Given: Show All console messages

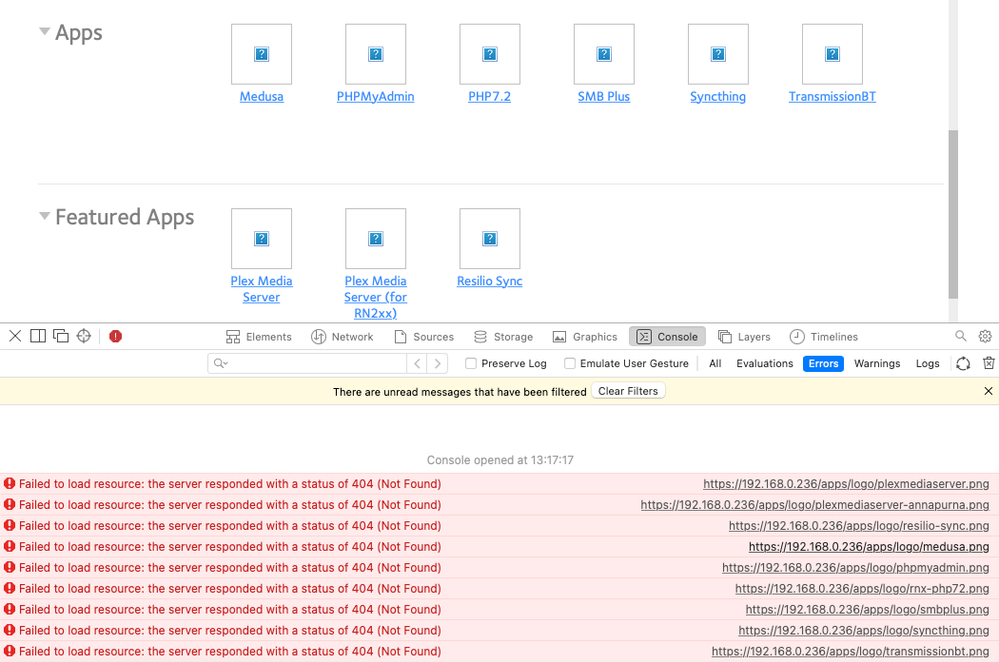Looking at the screenshot, I should click(x=715, y=363).
